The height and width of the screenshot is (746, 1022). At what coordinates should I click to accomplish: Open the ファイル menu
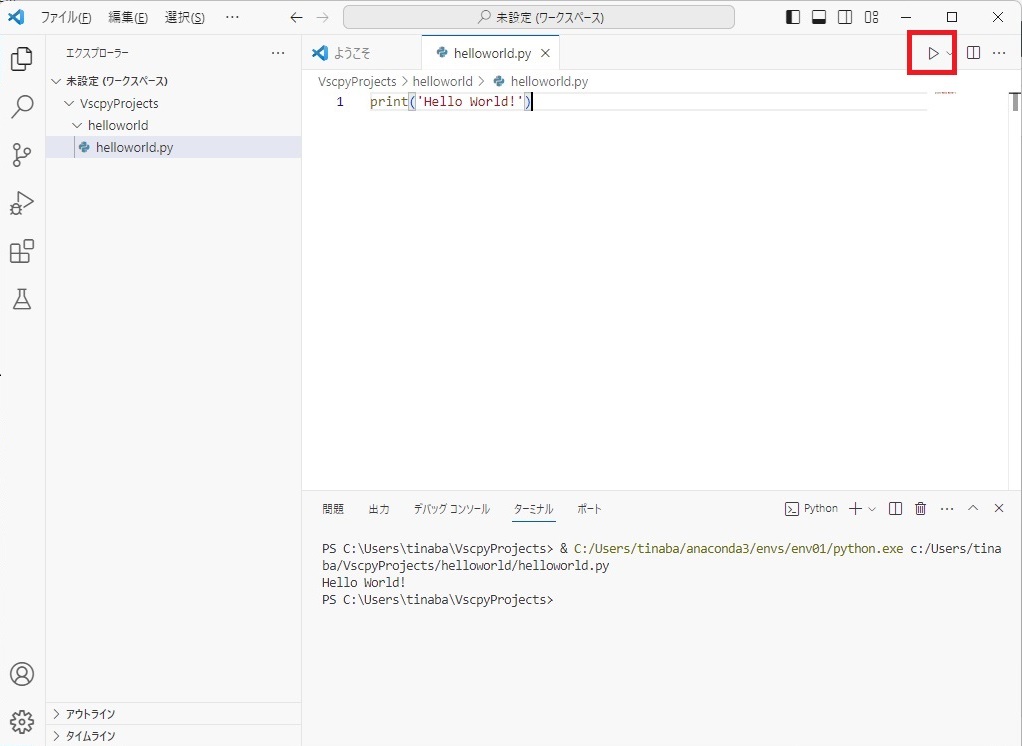tap(65, 17)
